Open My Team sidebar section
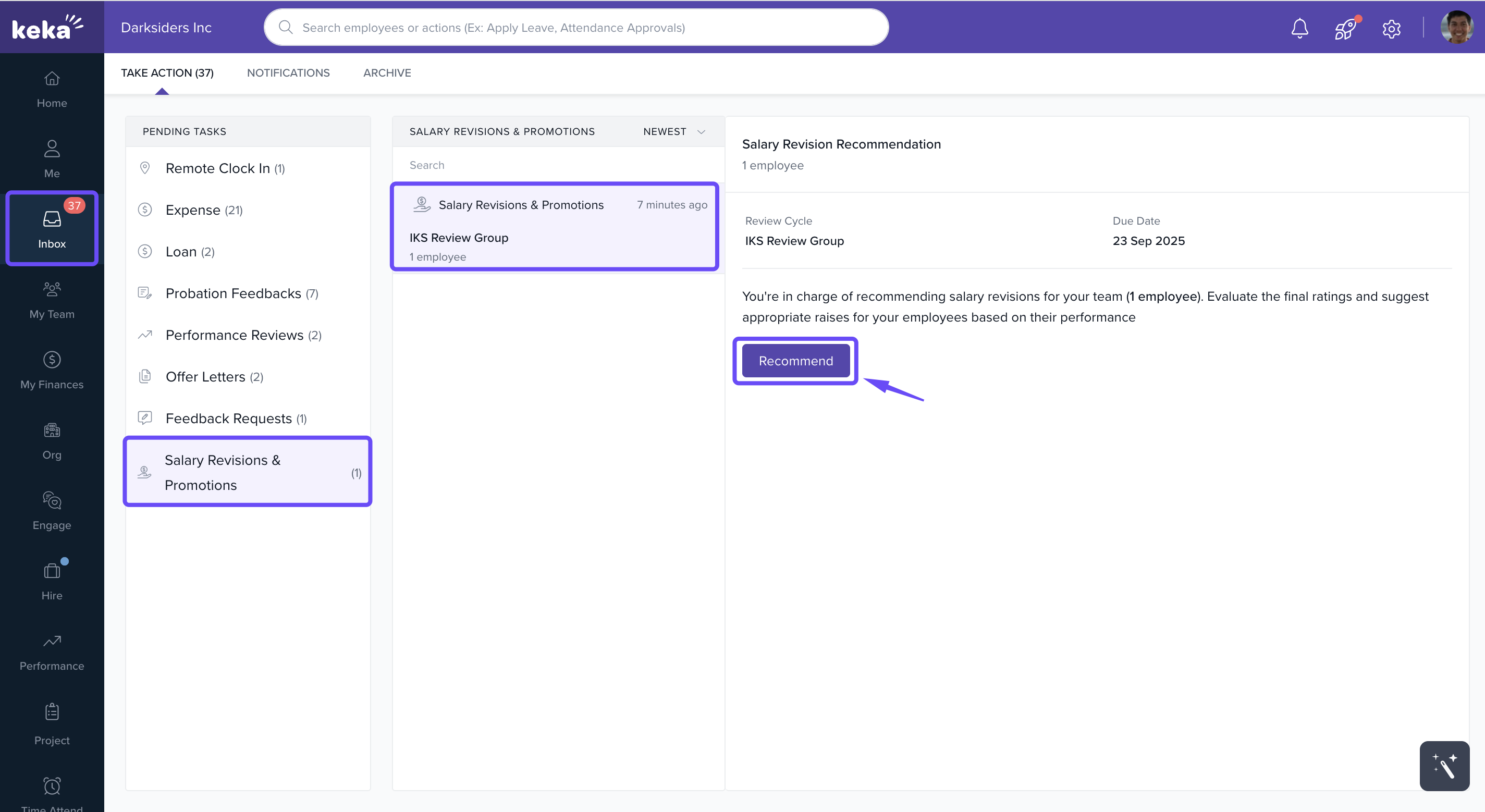 [52, 300]
